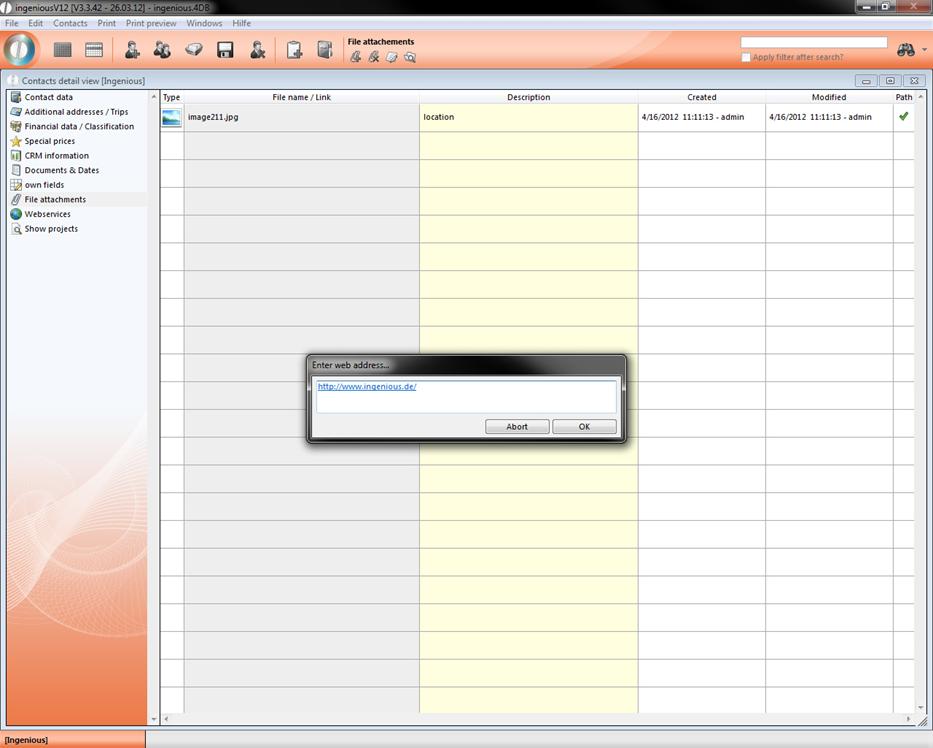This screenshot has height=748, width=933.
Task: Click the Abort button in dialog
Action: tap(517, 426)
